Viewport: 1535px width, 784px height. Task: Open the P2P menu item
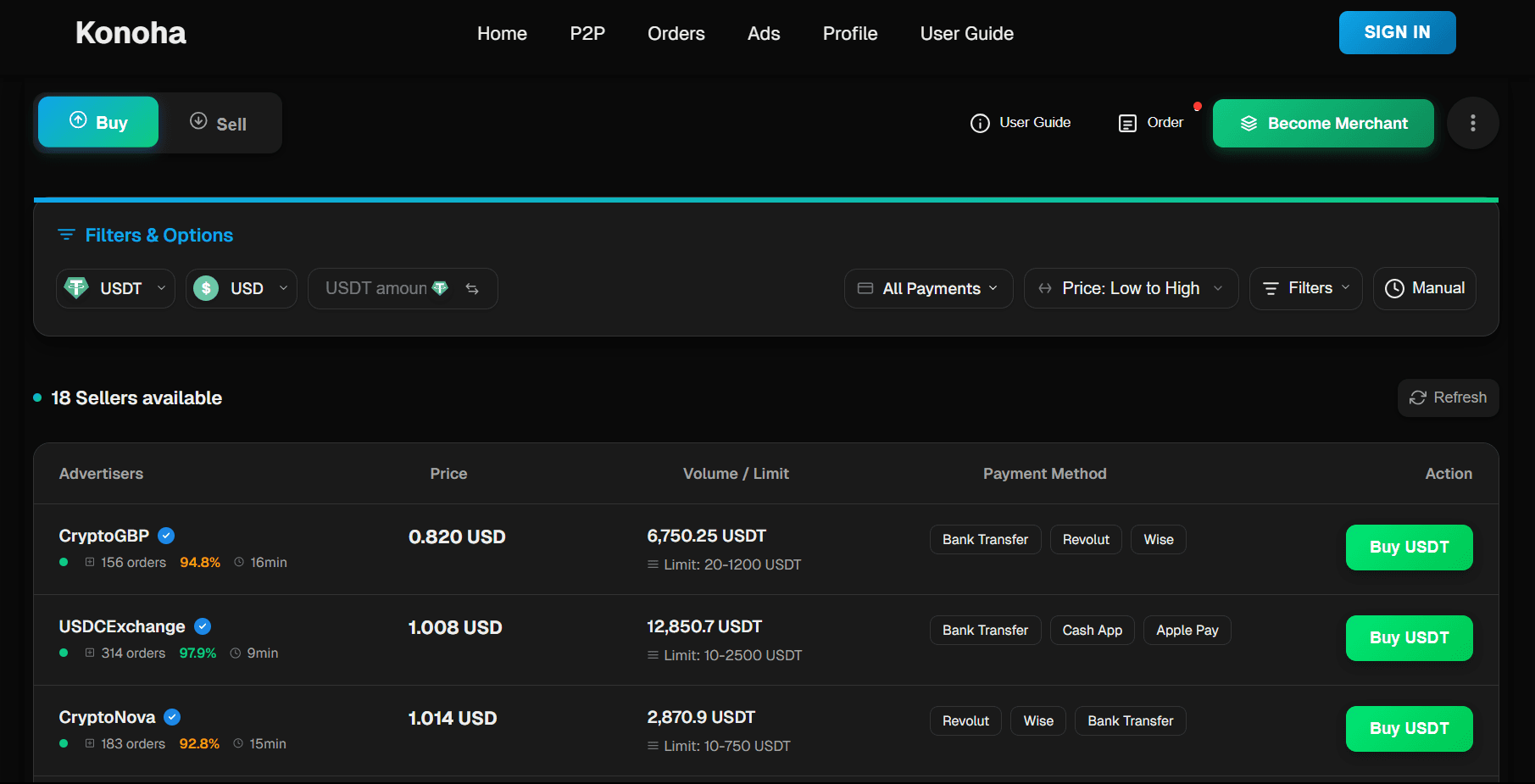[x=587, y=33]
